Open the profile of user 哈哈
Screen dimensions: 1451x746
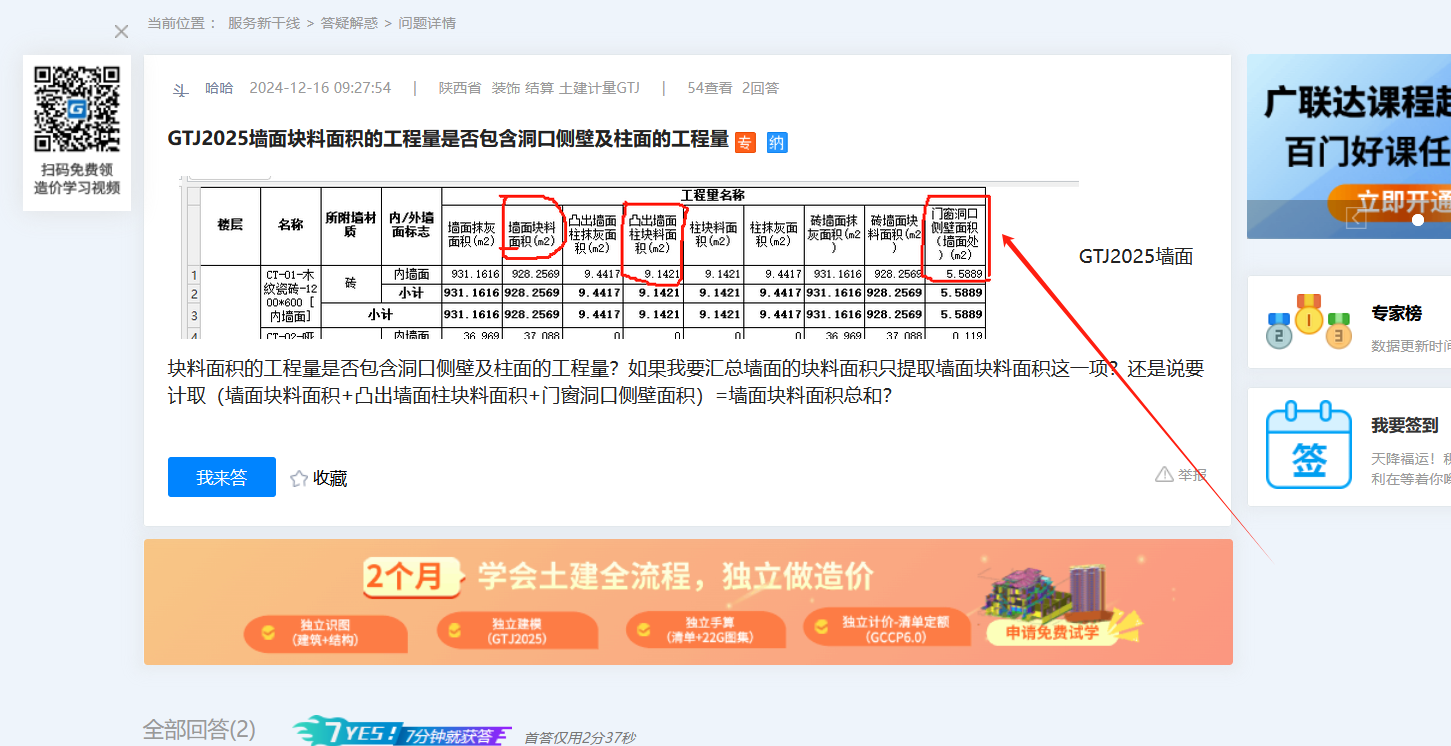[219, 88]
